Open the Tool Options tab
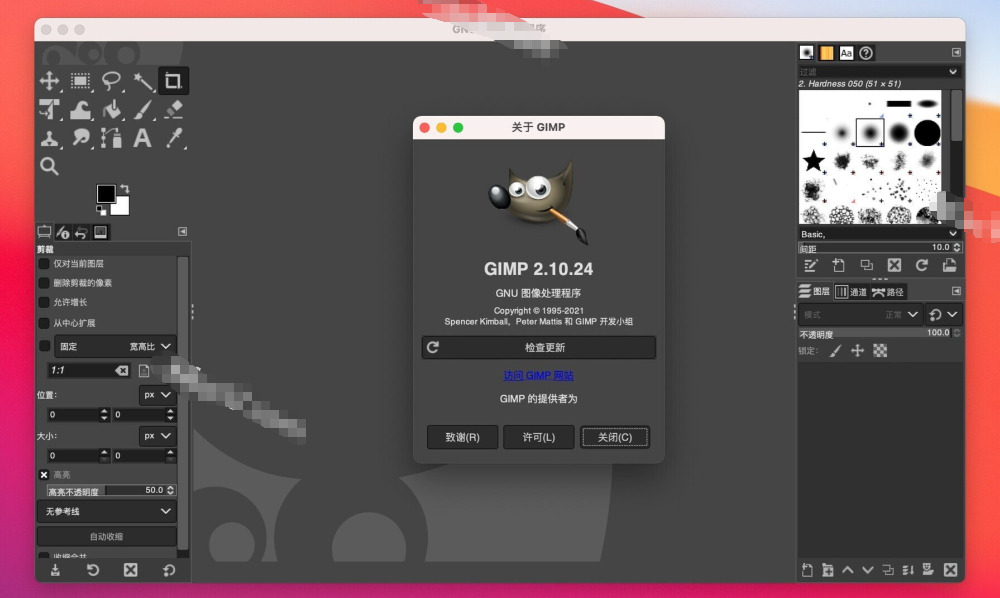This screenshot has width=1000, height=598. click(45, 232)
